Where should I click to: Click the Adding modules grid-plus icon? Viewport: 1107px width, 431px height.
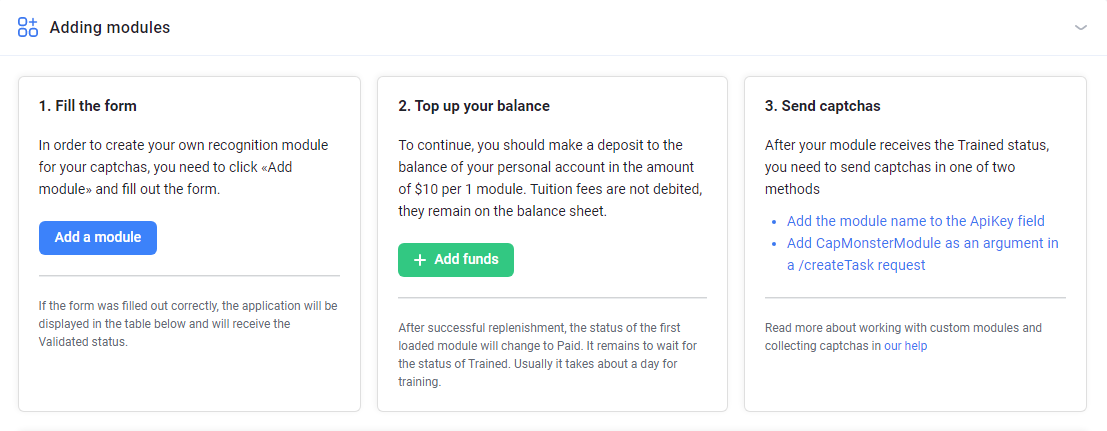pos(28,28)
